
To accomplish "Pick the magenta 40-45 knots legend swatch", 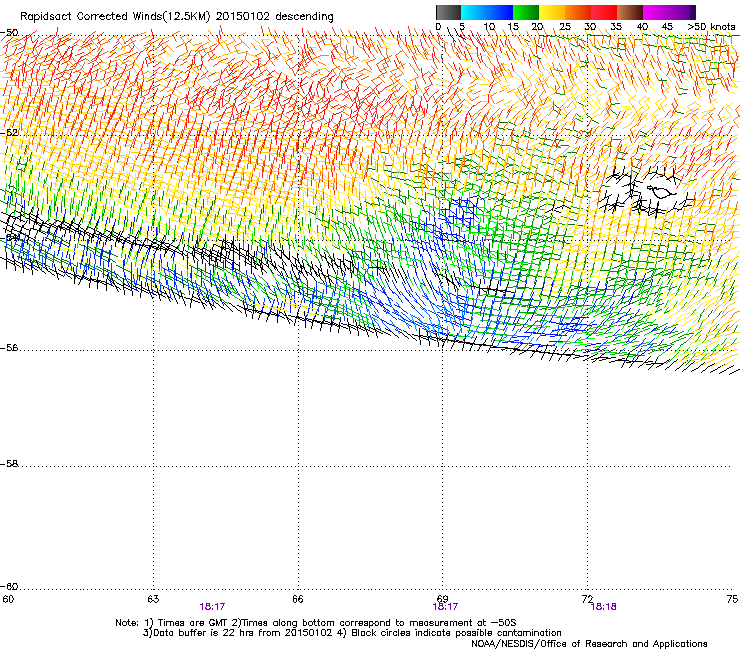I will (656, 12).
